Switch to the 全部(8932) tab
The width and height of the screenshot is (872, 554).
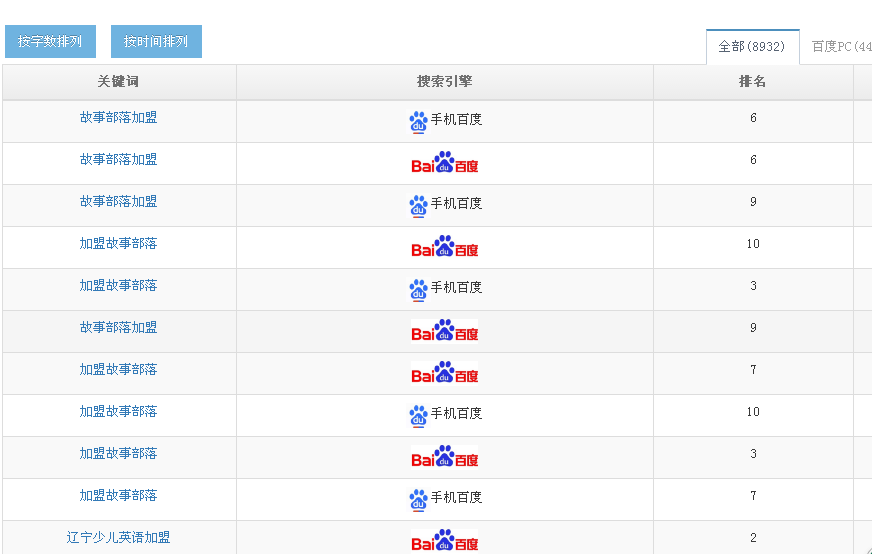point(752,47)
